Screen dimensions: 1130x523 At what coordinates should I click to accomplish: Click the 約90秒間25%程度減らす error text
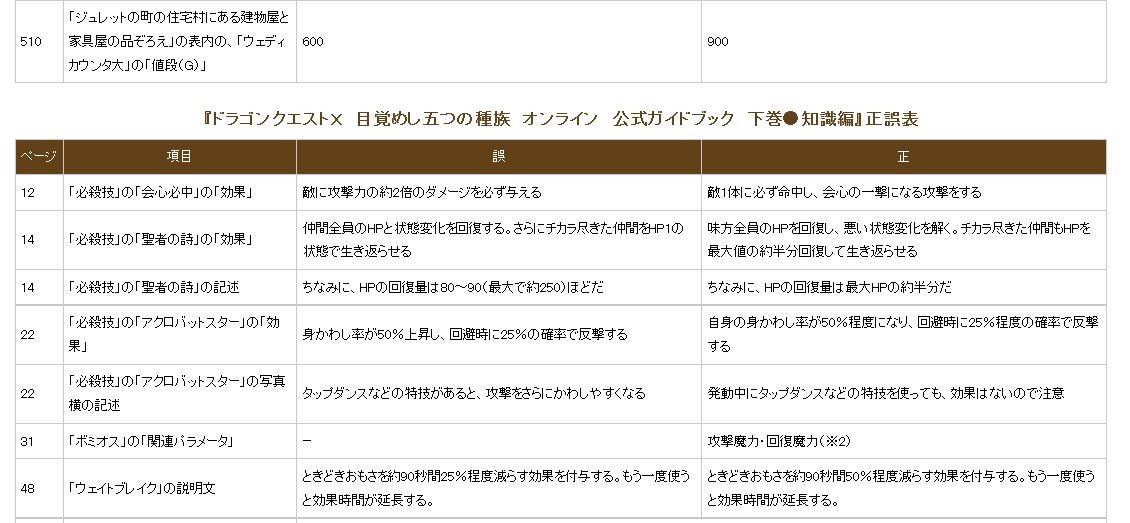[x=496, y=488]
